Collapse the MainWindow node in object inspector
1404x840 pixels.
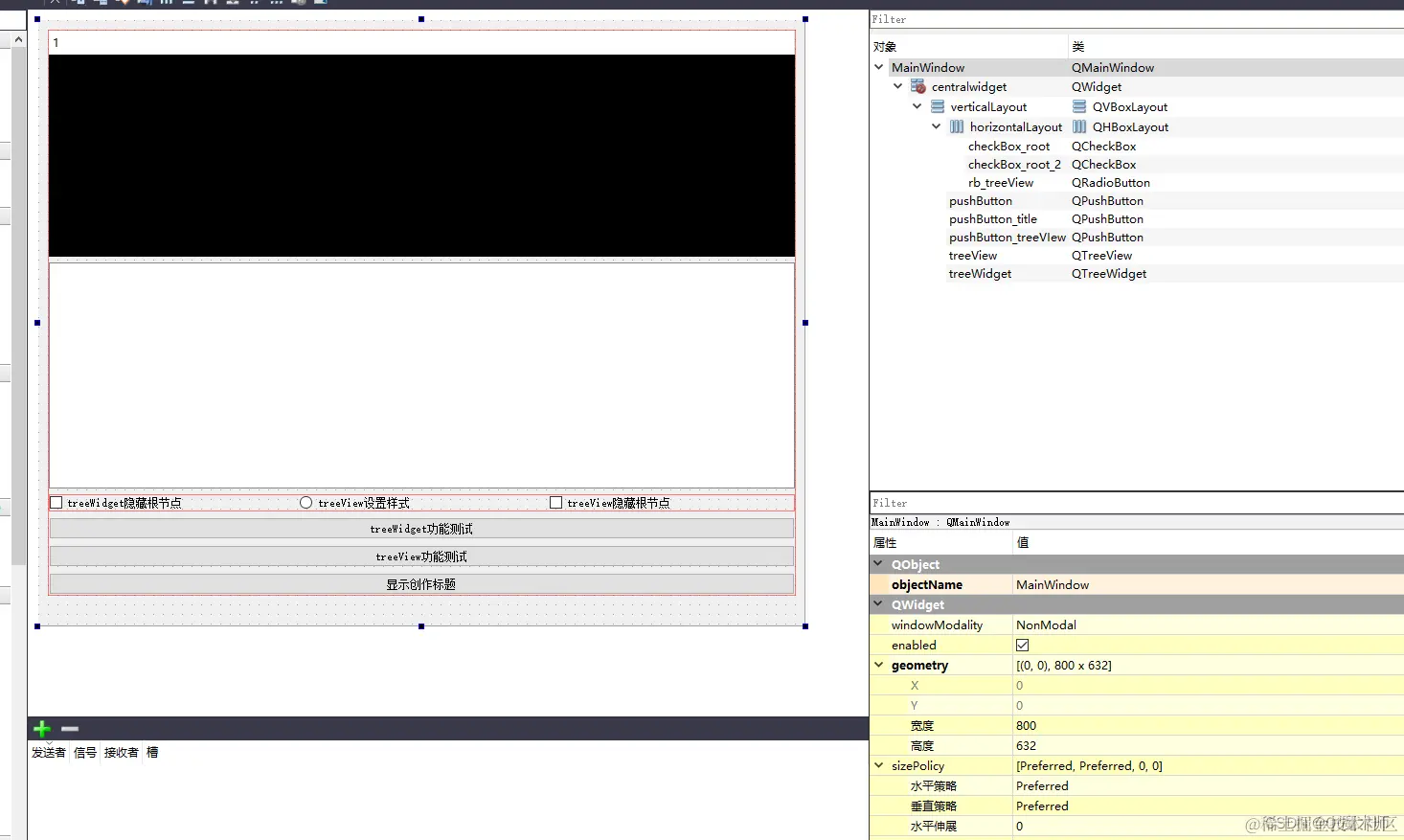(x=879, y=67)
